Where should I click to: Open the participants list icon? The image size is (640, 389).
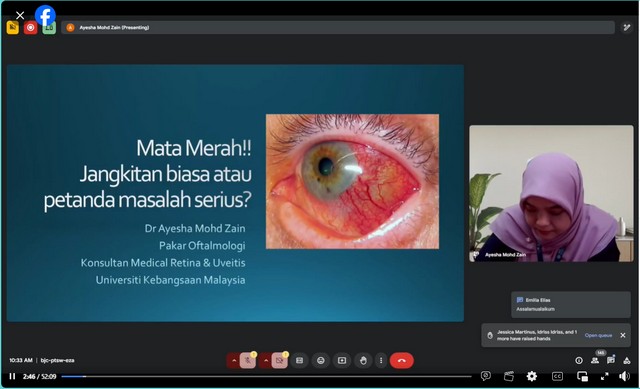595,360
